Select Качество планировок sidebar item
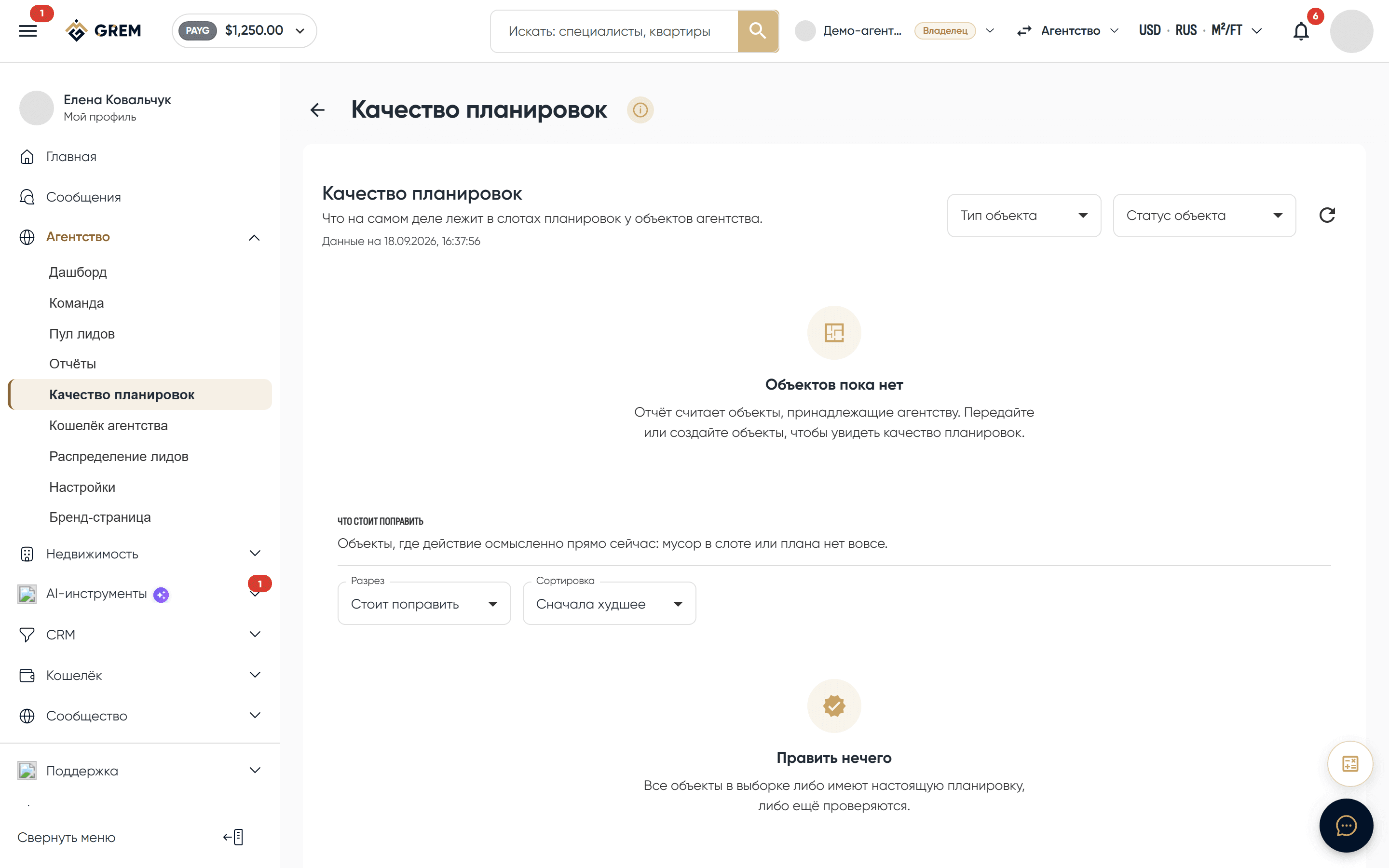Screen dimensions: 1389x868 (140, 394)
